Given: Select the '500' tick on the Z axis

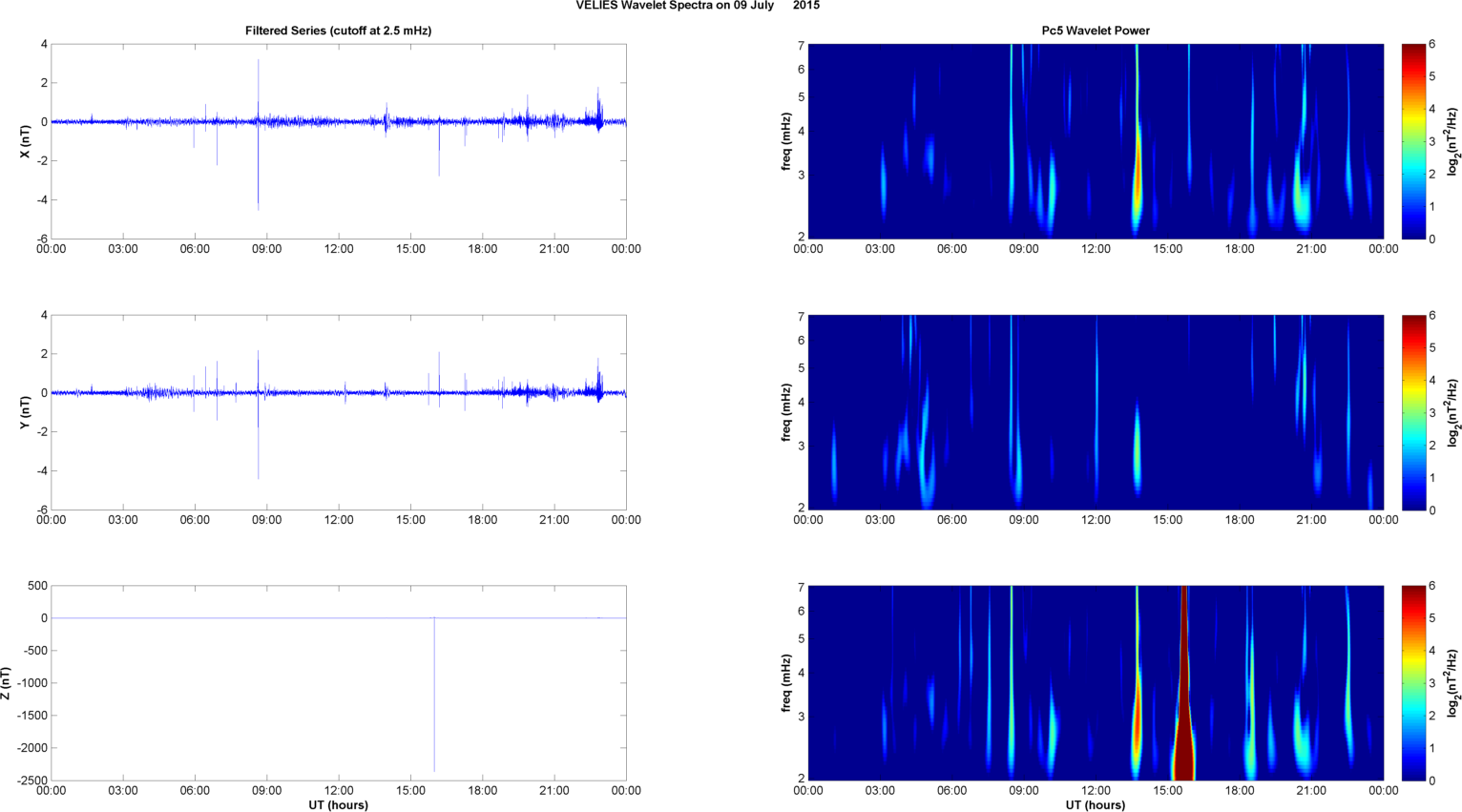Looking at the screenshot, I should (37, 586).
